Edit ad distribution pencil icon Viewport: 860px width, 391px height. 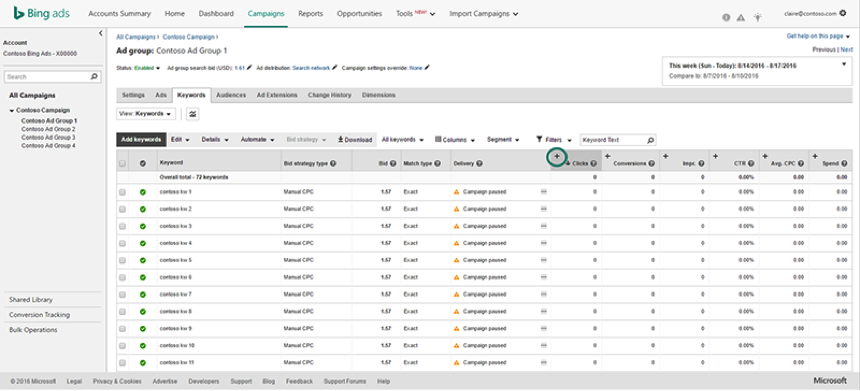pyautogui.click(x=335, y=68)
